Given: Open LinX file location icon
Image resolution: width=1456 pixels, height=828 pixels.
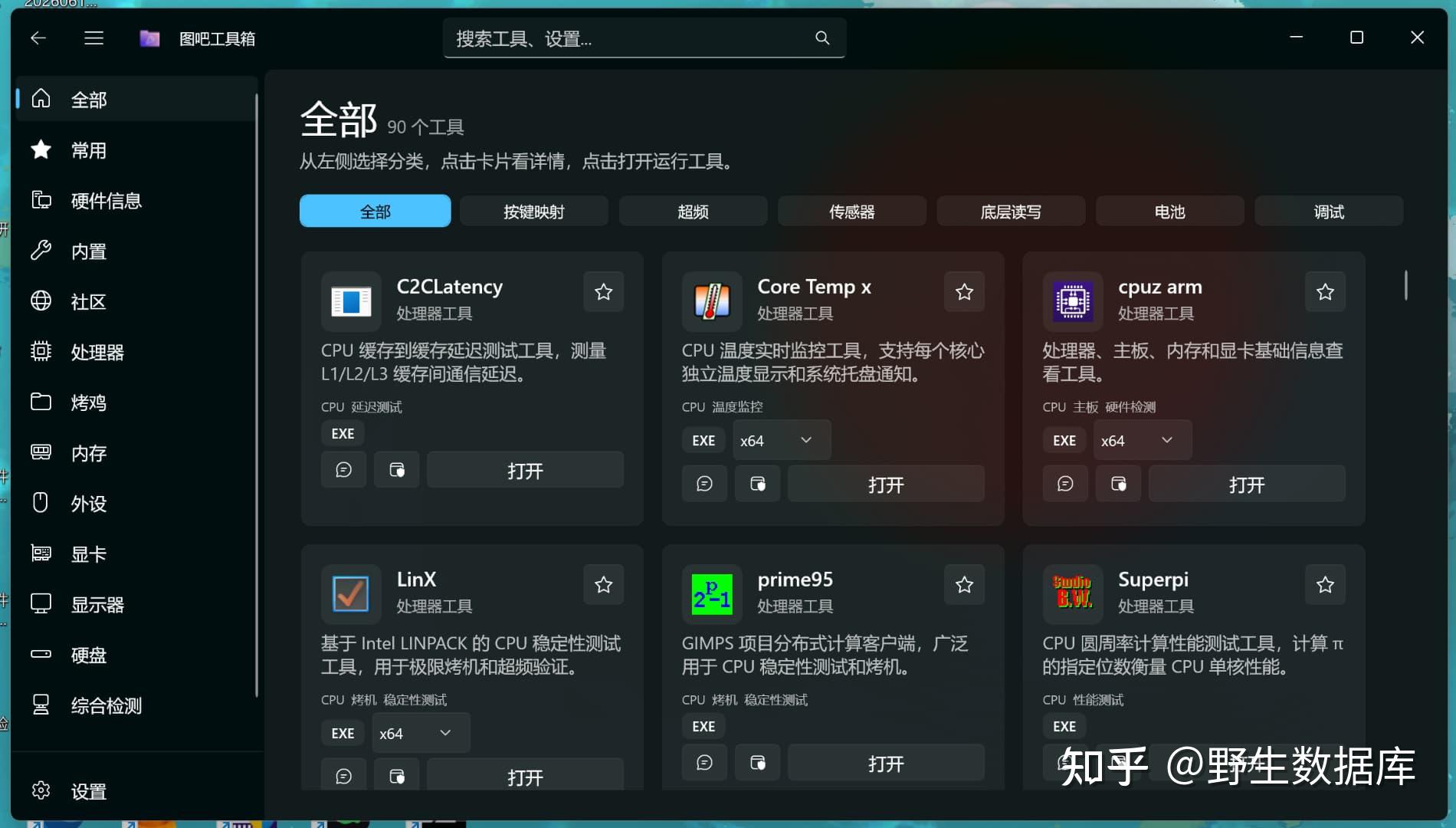Looking at the screenshot, I should pyautogui.click(x=397, y=776).
